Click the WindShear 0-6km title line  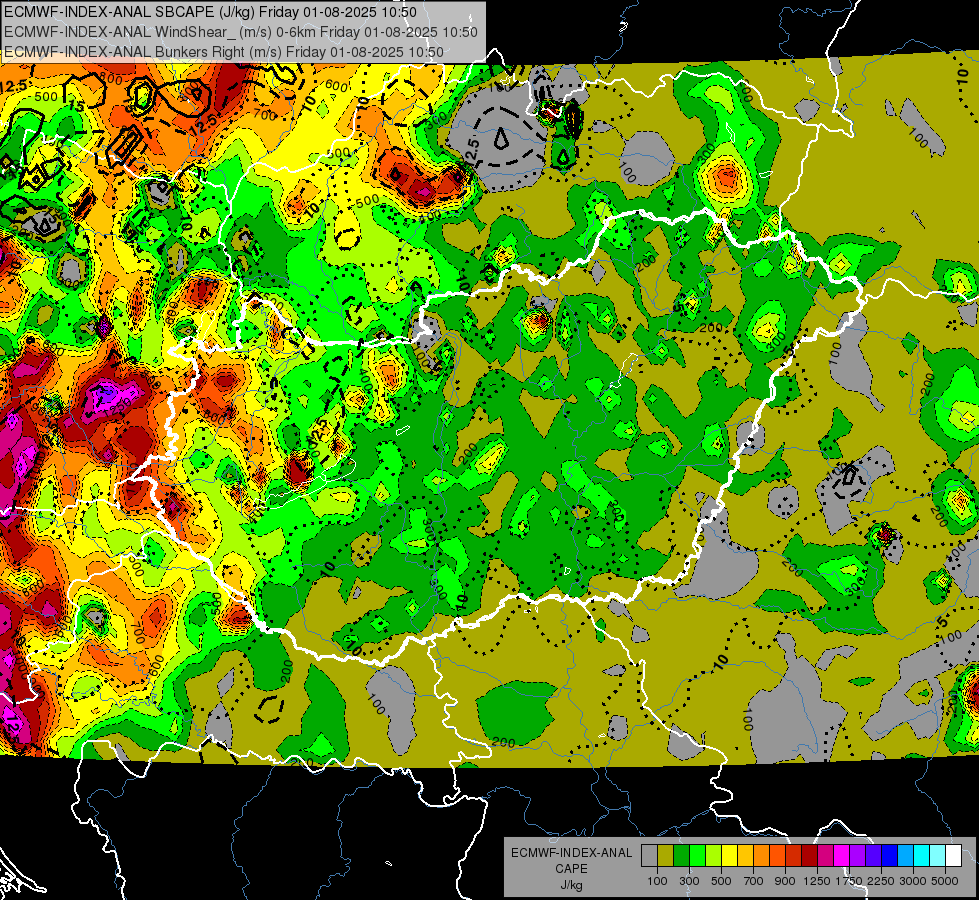(240, 32)
